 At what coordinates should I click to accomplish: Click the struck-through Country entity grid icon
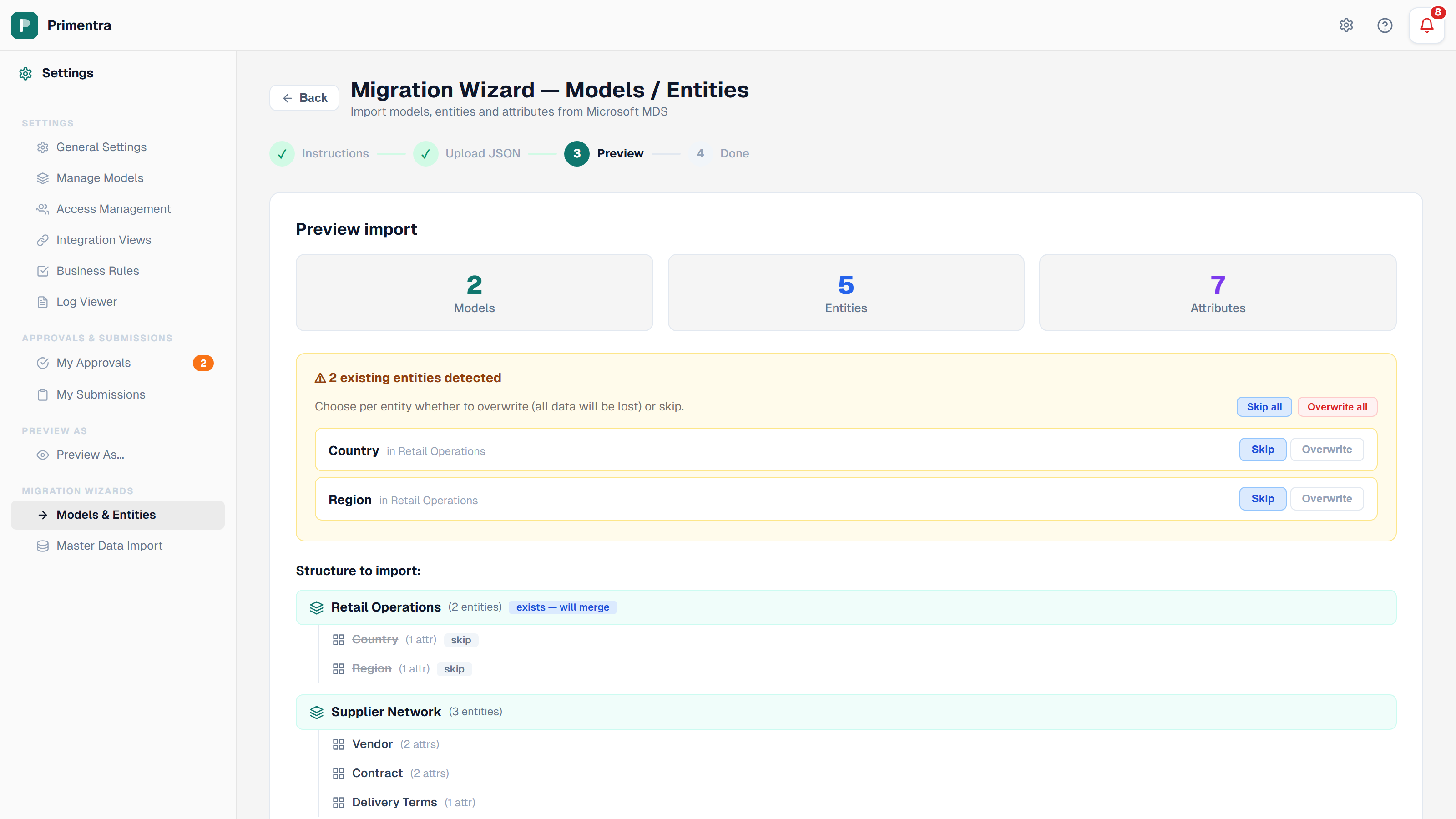[339, 640]
